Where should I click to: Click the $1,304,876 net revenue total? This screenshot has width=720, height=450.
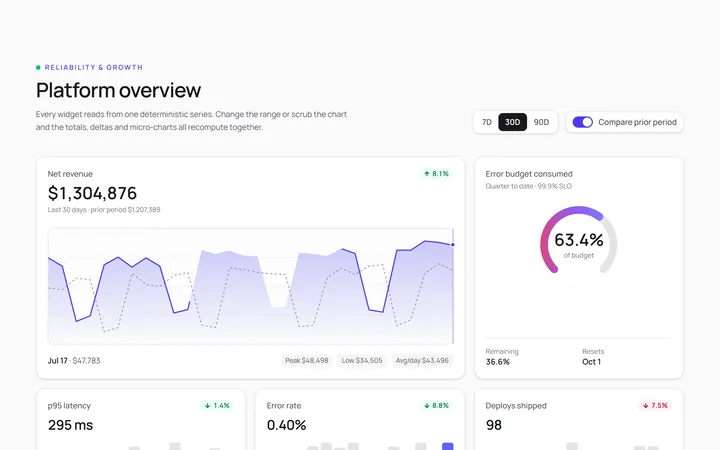(x=92, y=193)
